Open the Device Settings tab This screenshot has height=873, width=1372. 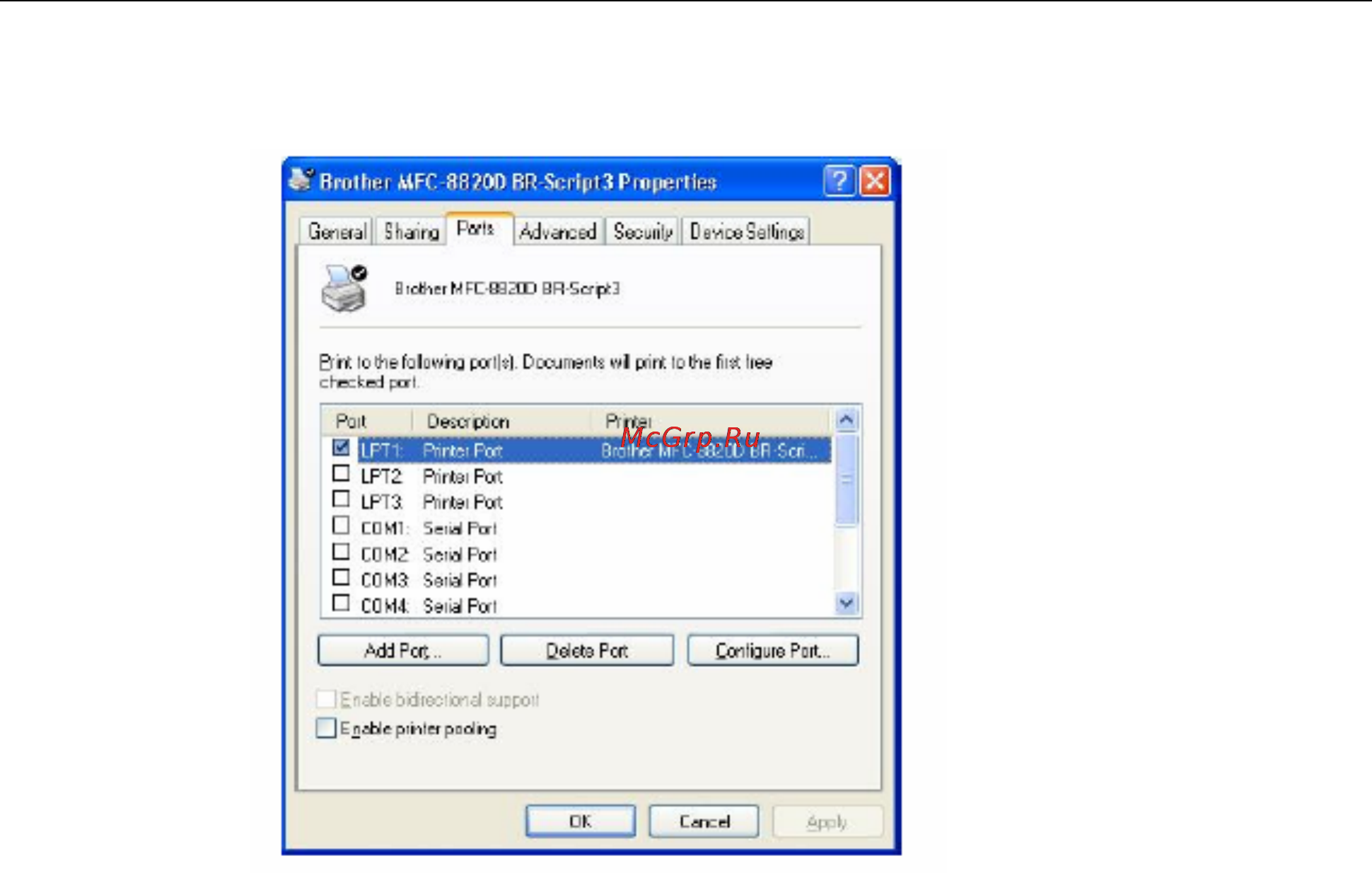(x=747, y=231)
